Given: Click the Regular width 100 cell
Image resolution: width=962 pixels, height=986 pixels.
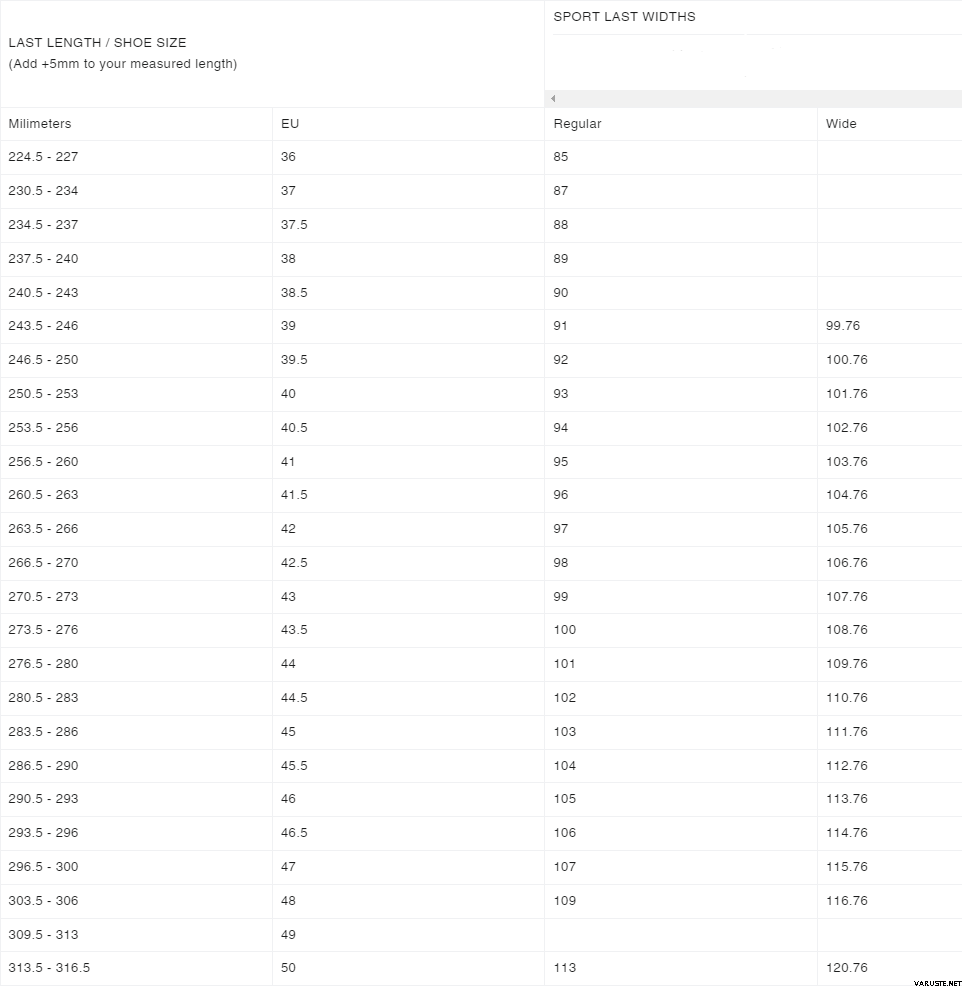Looking at the screenshot, I should click(564, 630).
